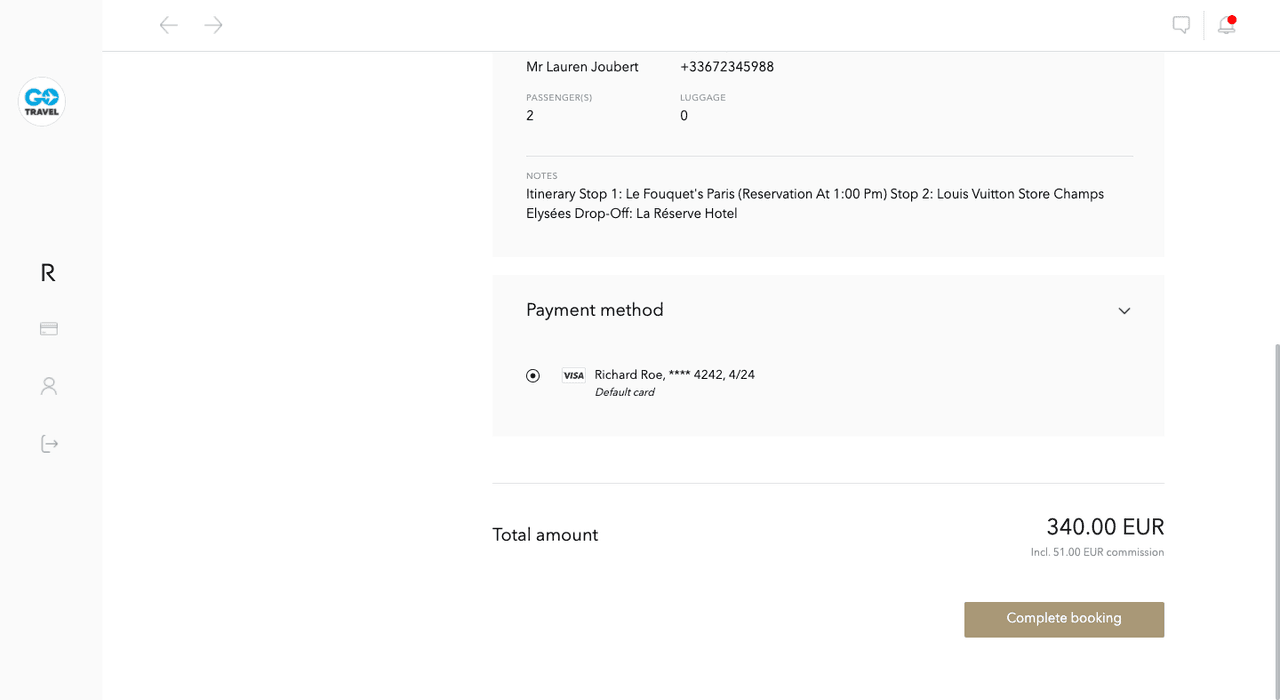
Task: Click the Payment method section heading
Action: 595,310
